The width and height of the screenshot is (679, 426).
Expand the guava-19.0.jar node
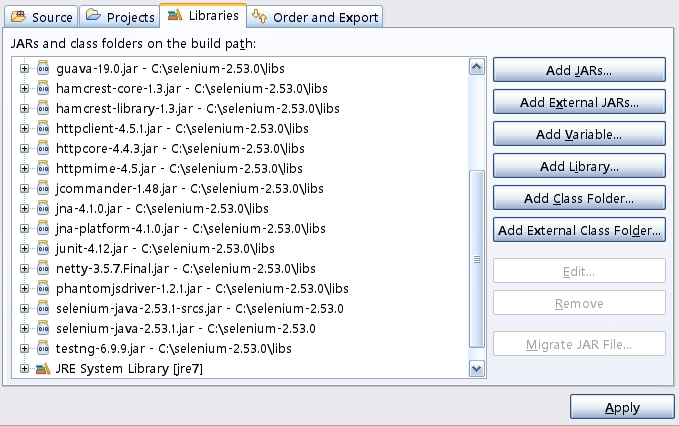pos(24,68)
